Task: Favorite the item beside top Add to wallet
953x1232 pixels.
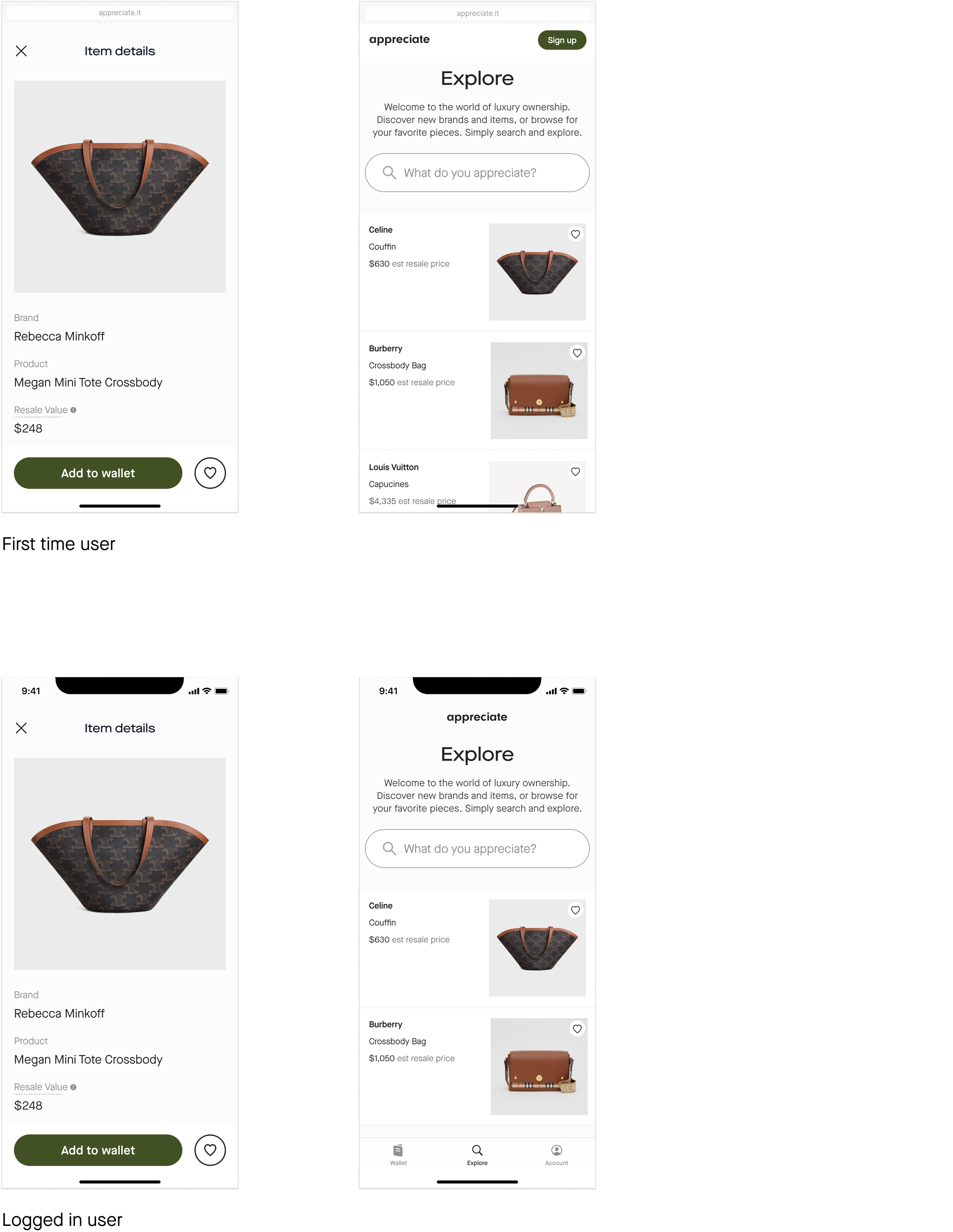Action: (x=210, y=473)
